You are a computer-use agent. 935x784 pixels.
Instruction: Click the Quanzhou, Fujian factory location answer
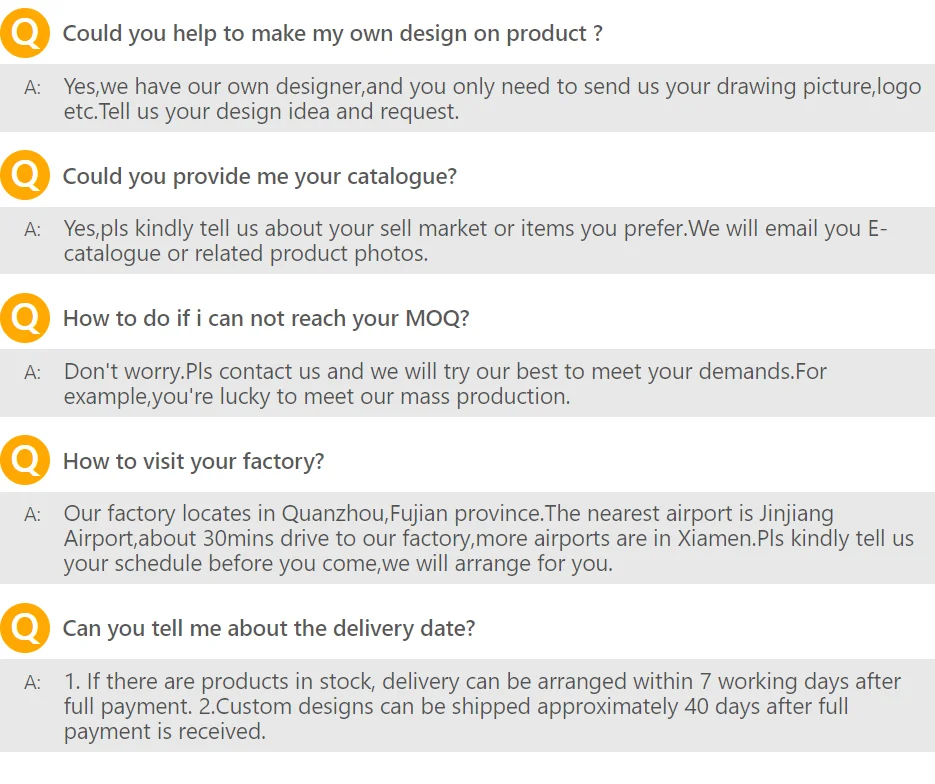click(488, 538)
